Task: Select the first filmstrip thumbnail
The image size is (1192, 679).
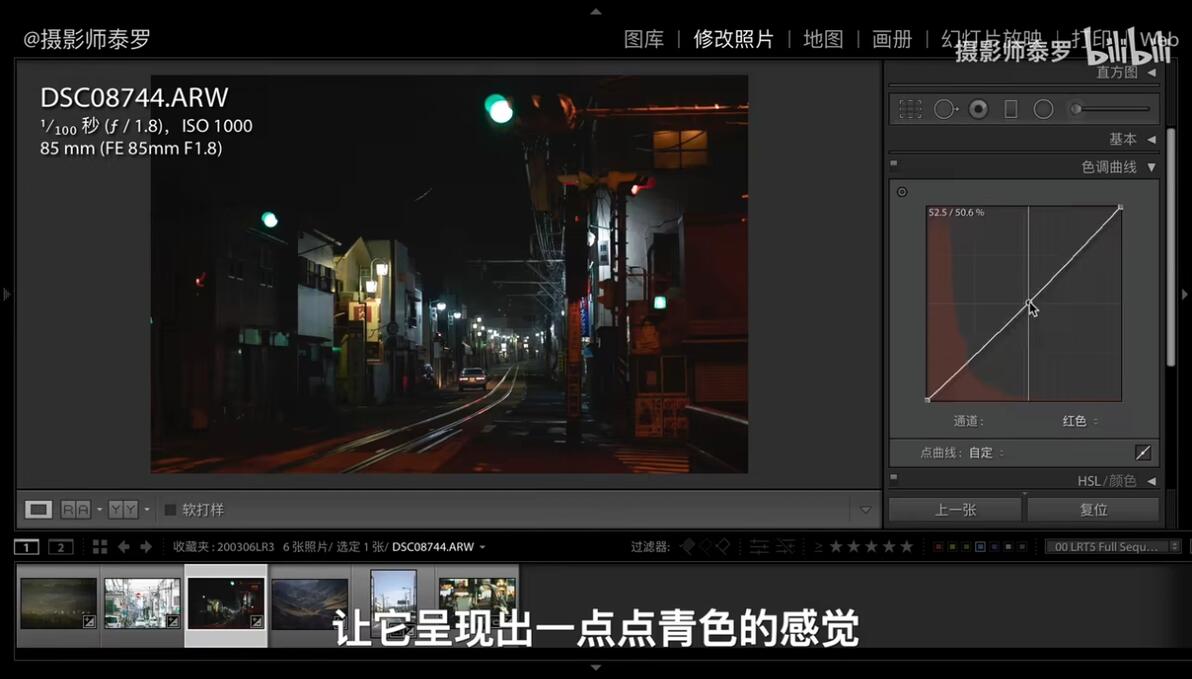Action: pos(59,604)
